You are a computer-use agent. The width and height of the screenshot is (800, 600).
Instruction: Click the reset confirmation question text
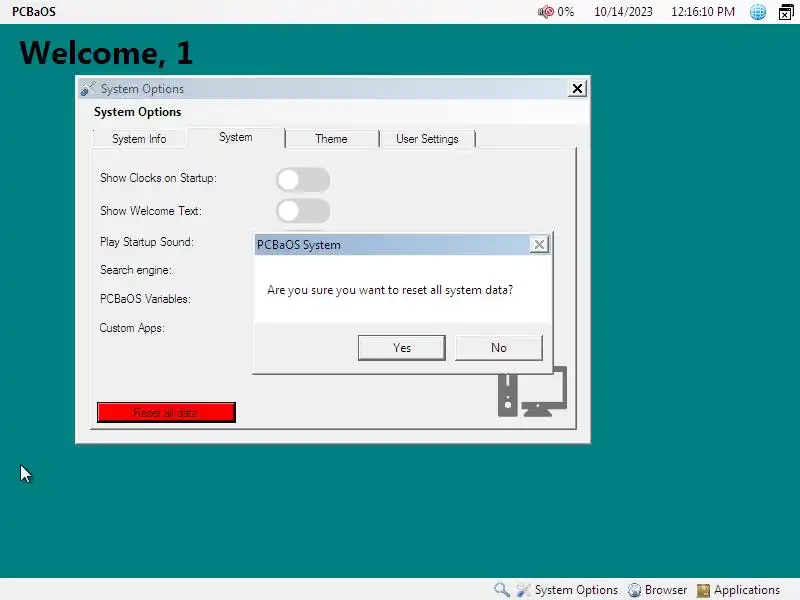pos(390,290)
